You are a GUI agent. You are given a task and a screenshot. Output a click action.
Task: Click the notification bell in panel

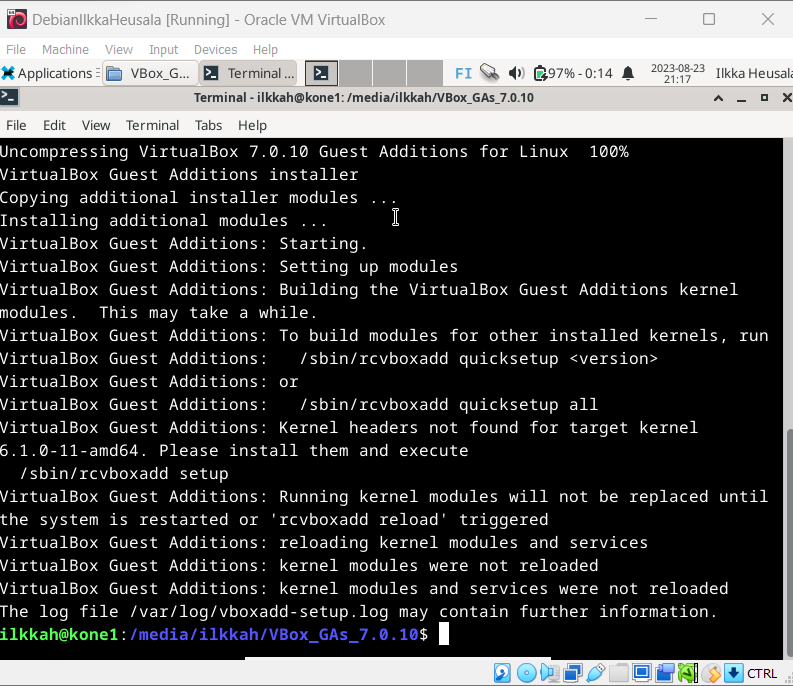(x=628, y=73)
